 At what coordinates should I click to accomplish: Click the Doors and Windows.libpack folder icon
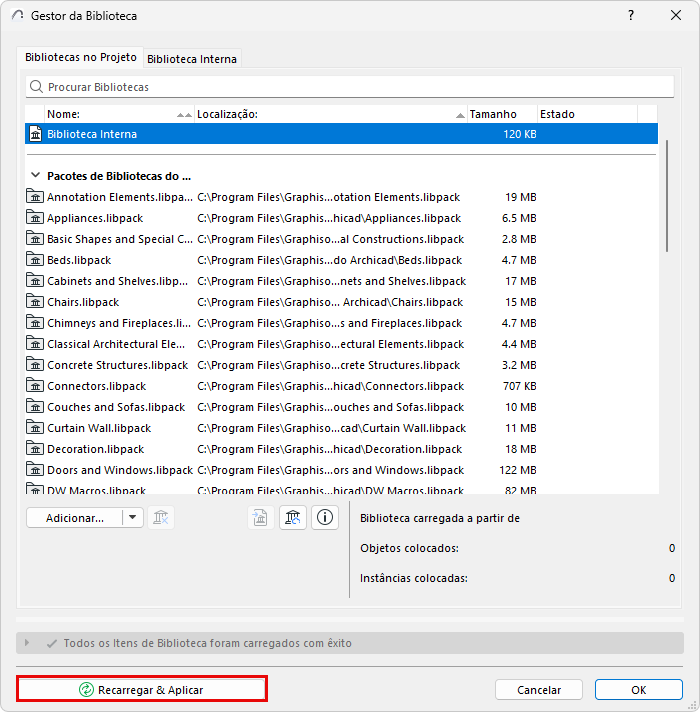click(35, 470)
